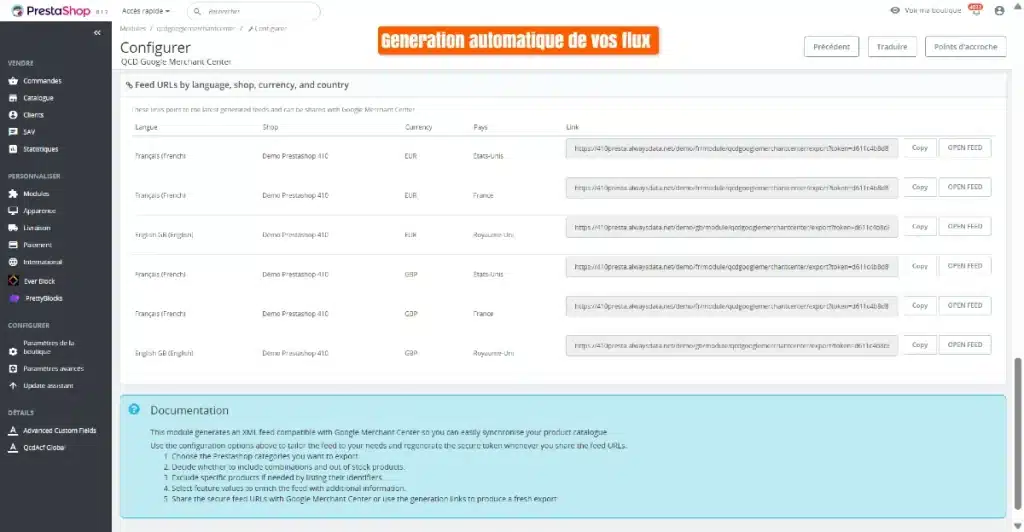Screen dimensions: 1024x532
Task: Collapse the sidebar with double-chevron icon
Action: [97, 33]
